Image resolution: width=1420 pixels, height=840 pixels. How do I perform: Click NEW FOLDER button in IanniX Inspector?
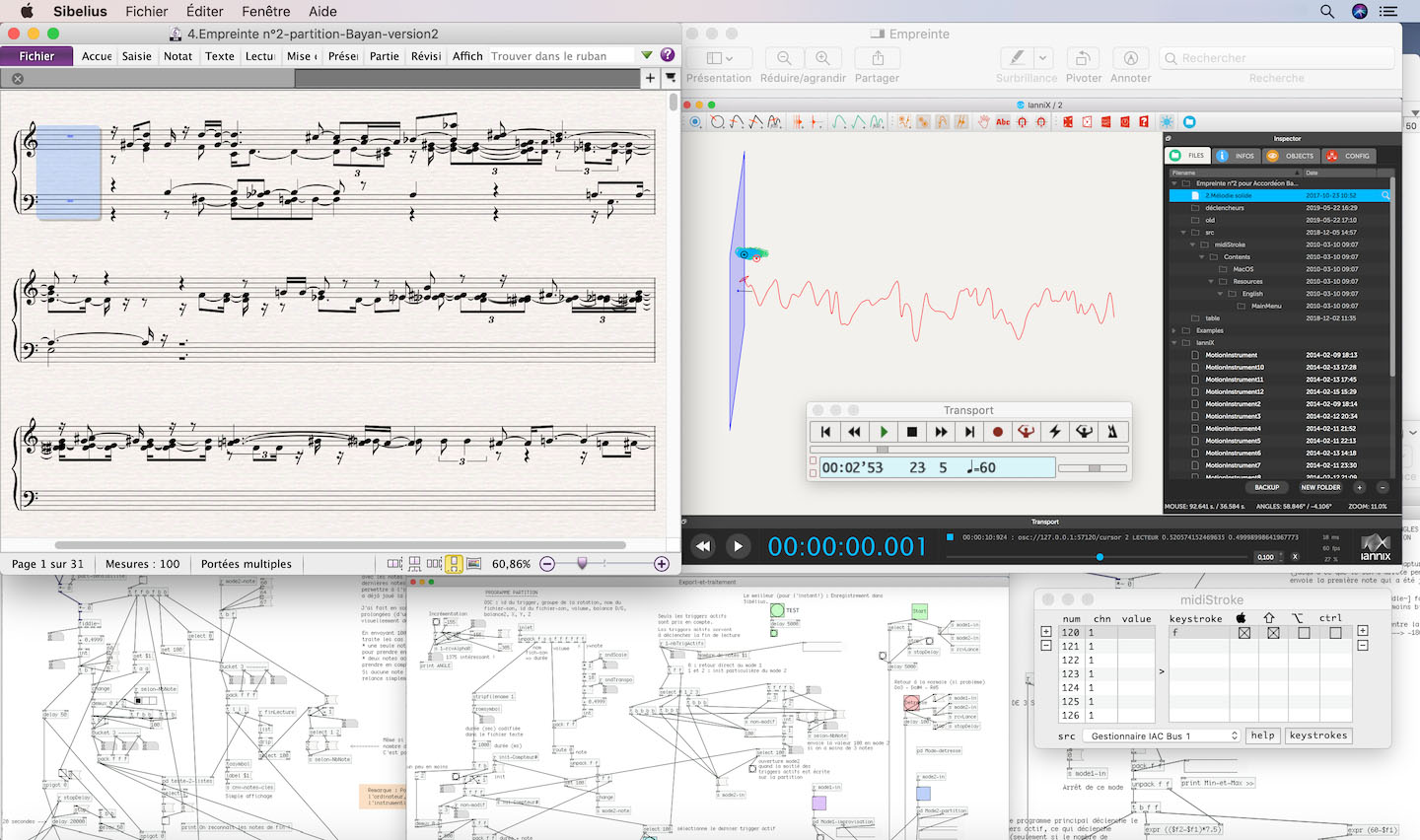tap(1320, 487)
